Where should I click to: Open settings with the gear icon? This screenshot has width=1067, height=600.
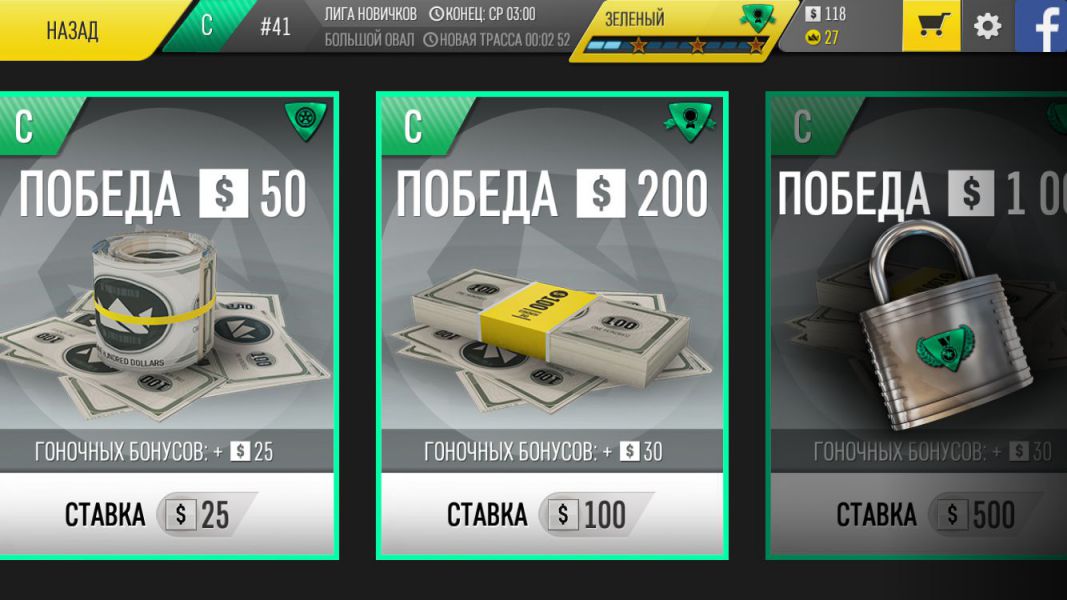coord(987,26)
